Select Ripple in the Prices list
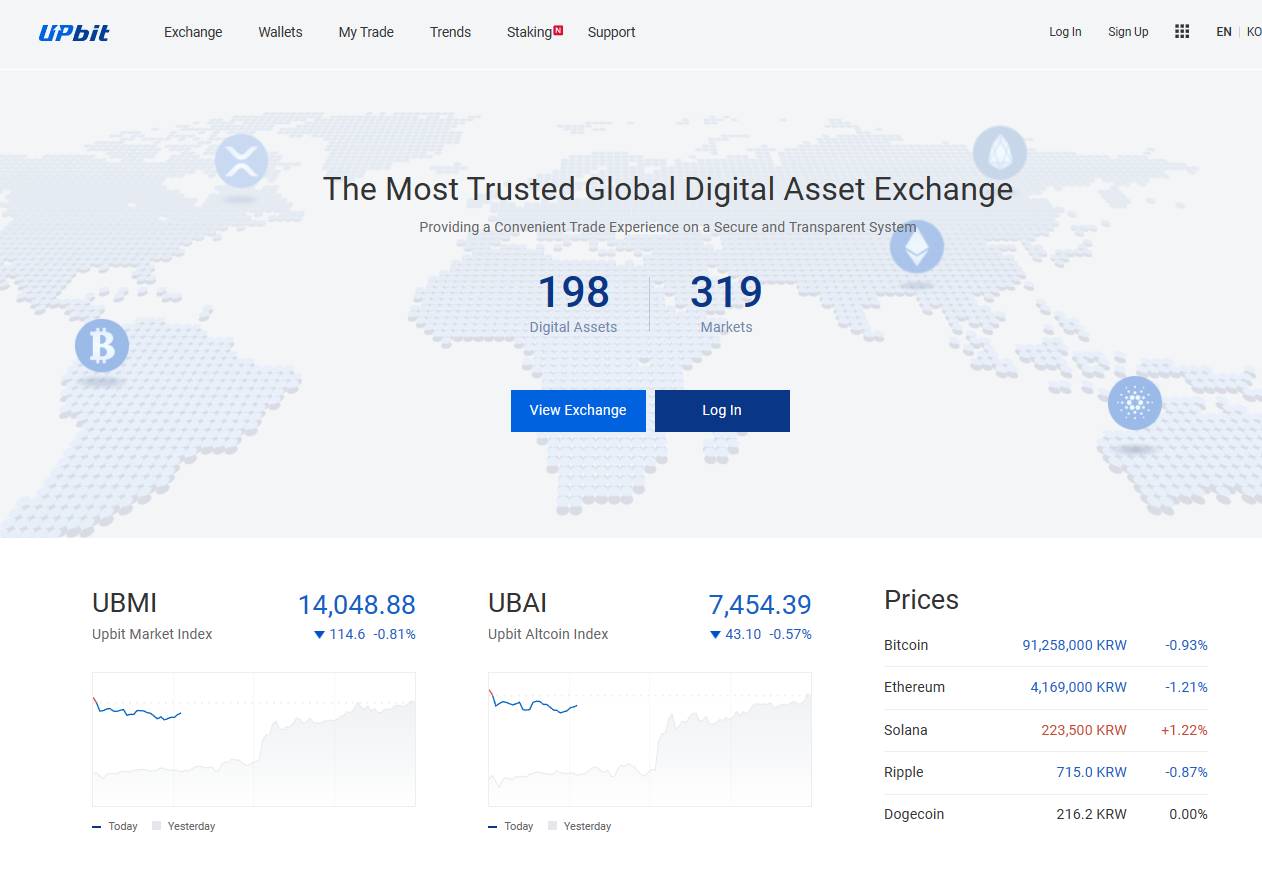 coord(1046,772)
